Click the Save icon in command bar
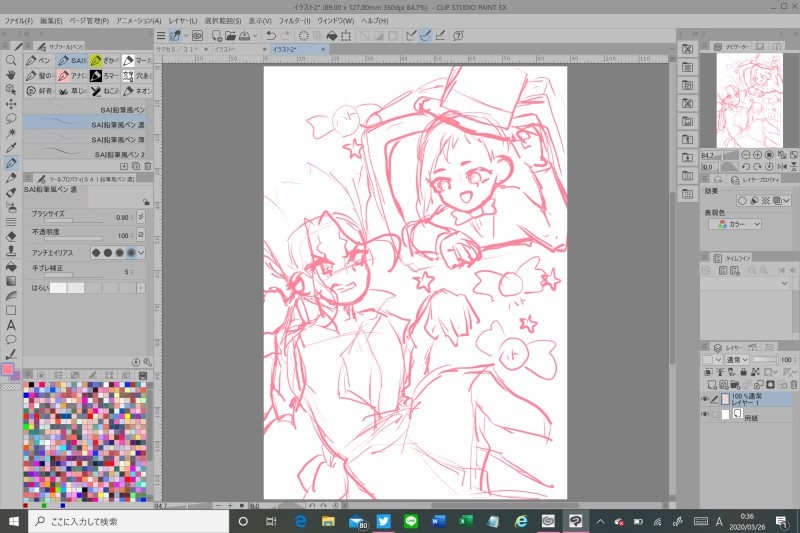This screenshot has width=800, height=533. point(244,36)
